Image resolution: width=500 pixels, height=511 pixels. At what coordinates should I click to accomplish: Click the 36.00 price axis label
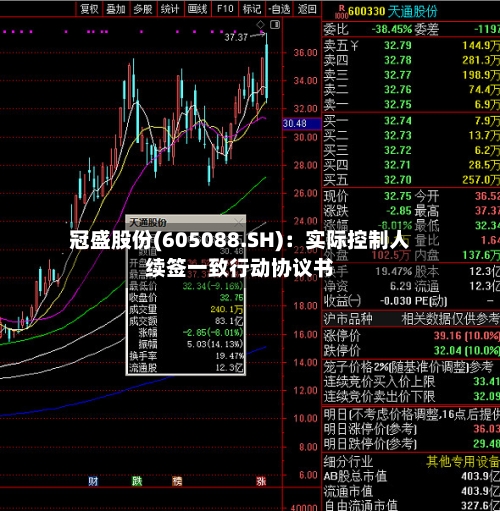pos(305,53)
